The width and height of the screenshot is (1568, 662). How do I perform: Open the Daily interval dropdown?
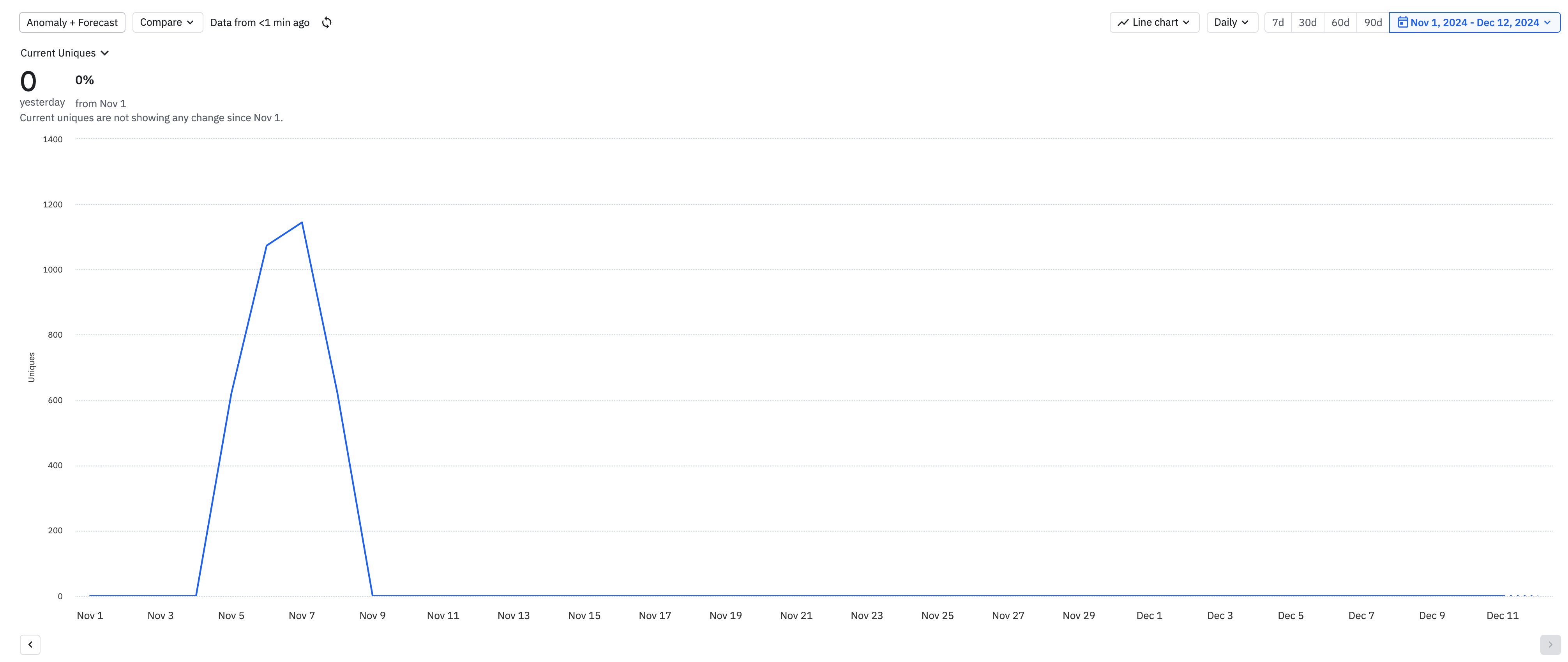[x=1232, y=23]
